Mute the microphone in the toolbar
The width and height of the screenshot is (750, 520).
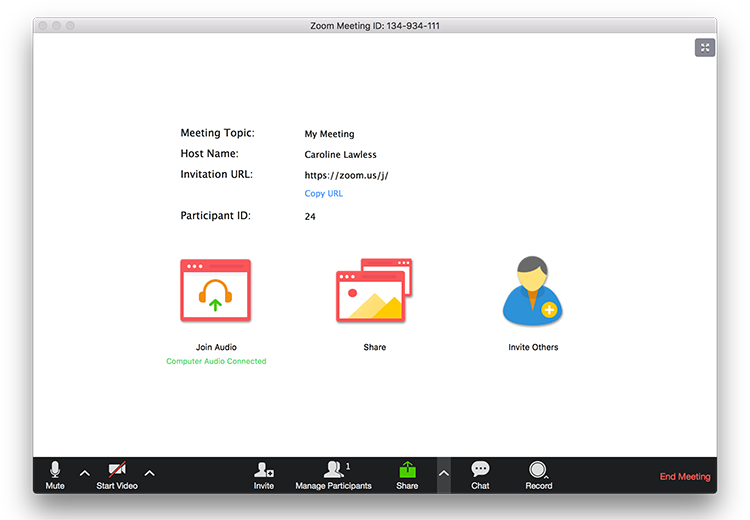click(x=55, y=475)
